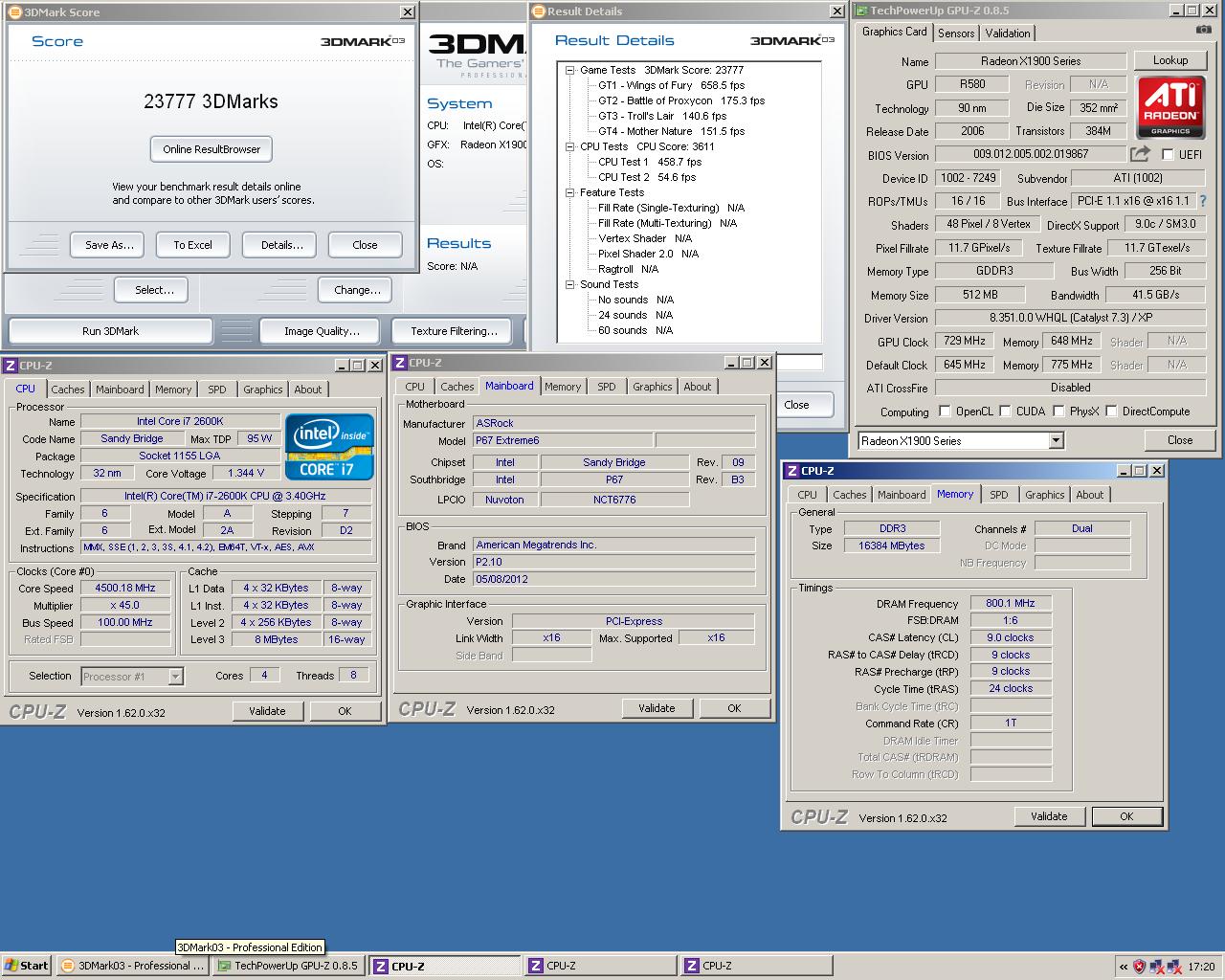The height and width of the screenshot is (980, 1225).
Task: Switch to 3DMark03 Professional taskbar button
Action: tap(133, 966)
